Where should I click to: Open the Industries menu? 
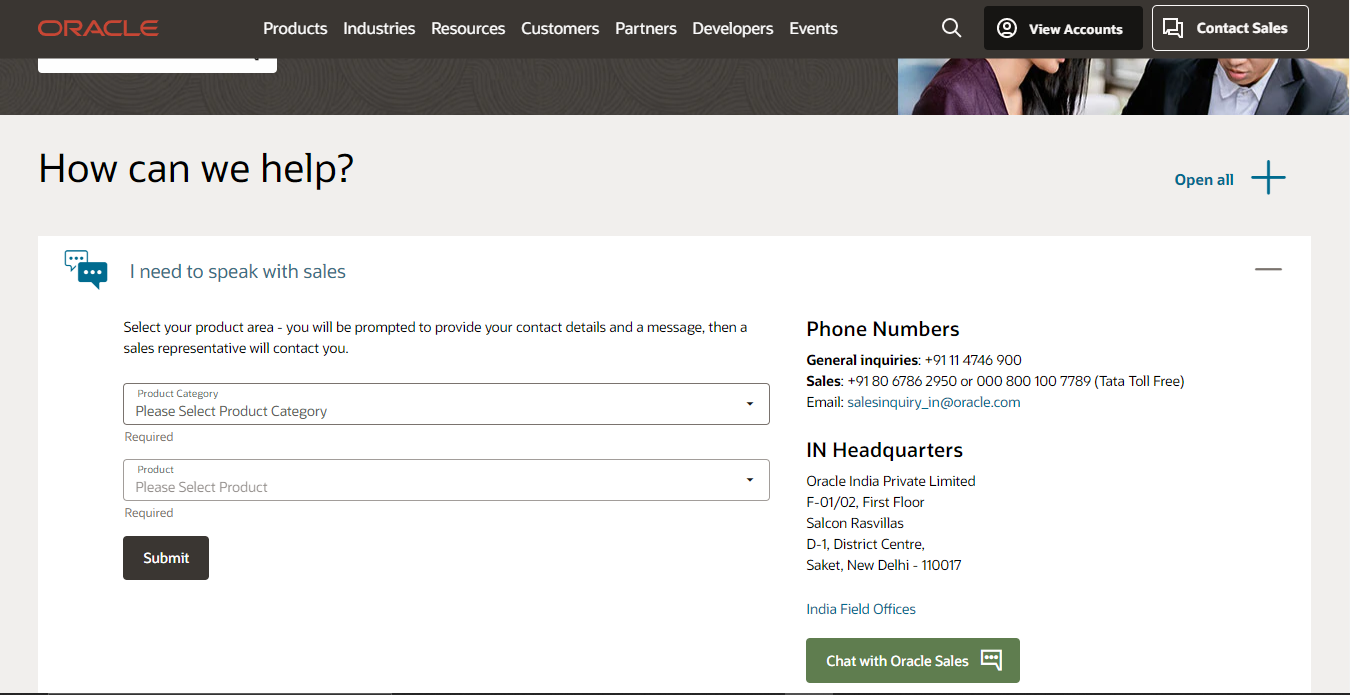coord(379,28)
